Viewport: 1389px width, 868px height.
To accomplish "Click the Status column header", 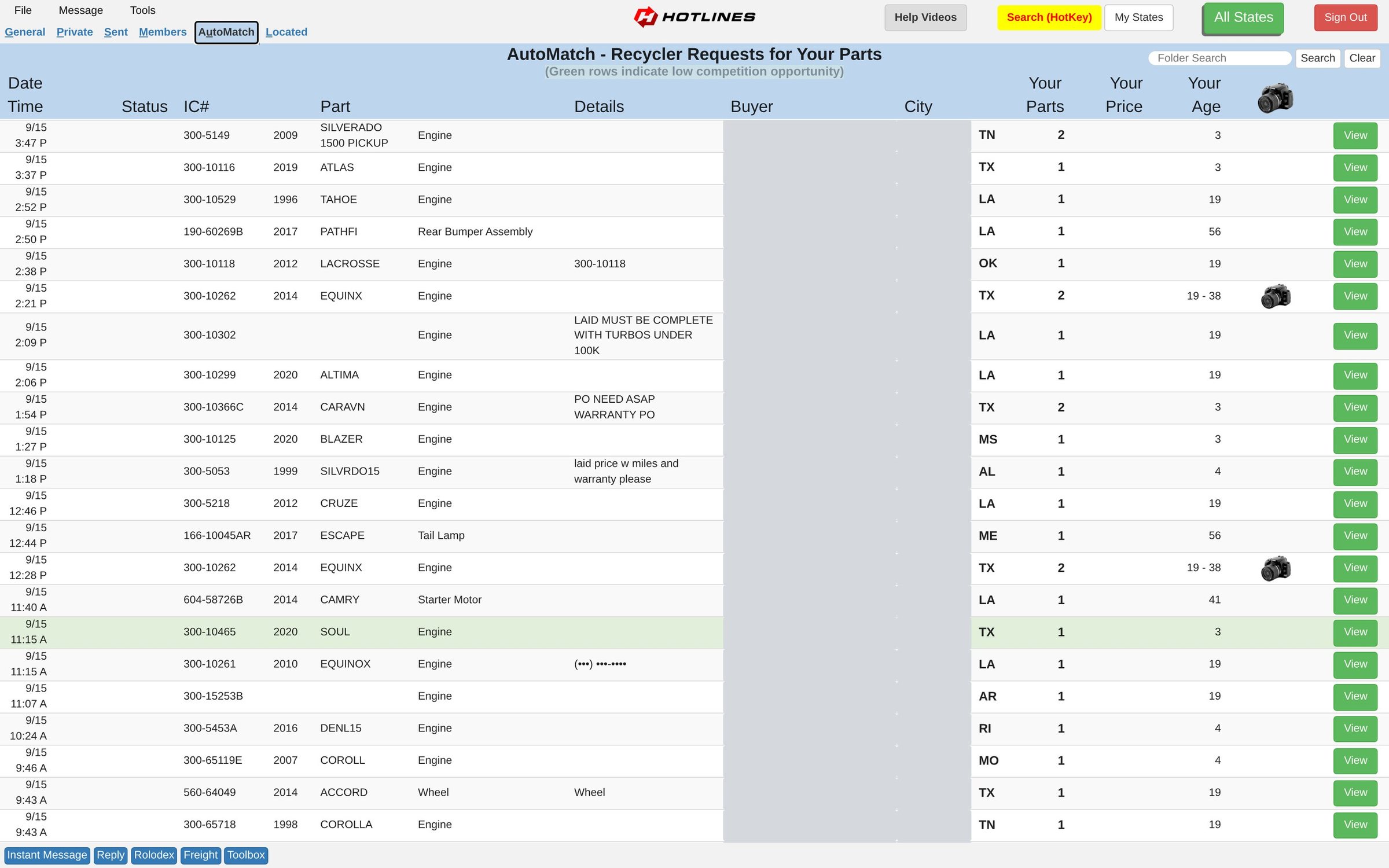I will point(144,106).
